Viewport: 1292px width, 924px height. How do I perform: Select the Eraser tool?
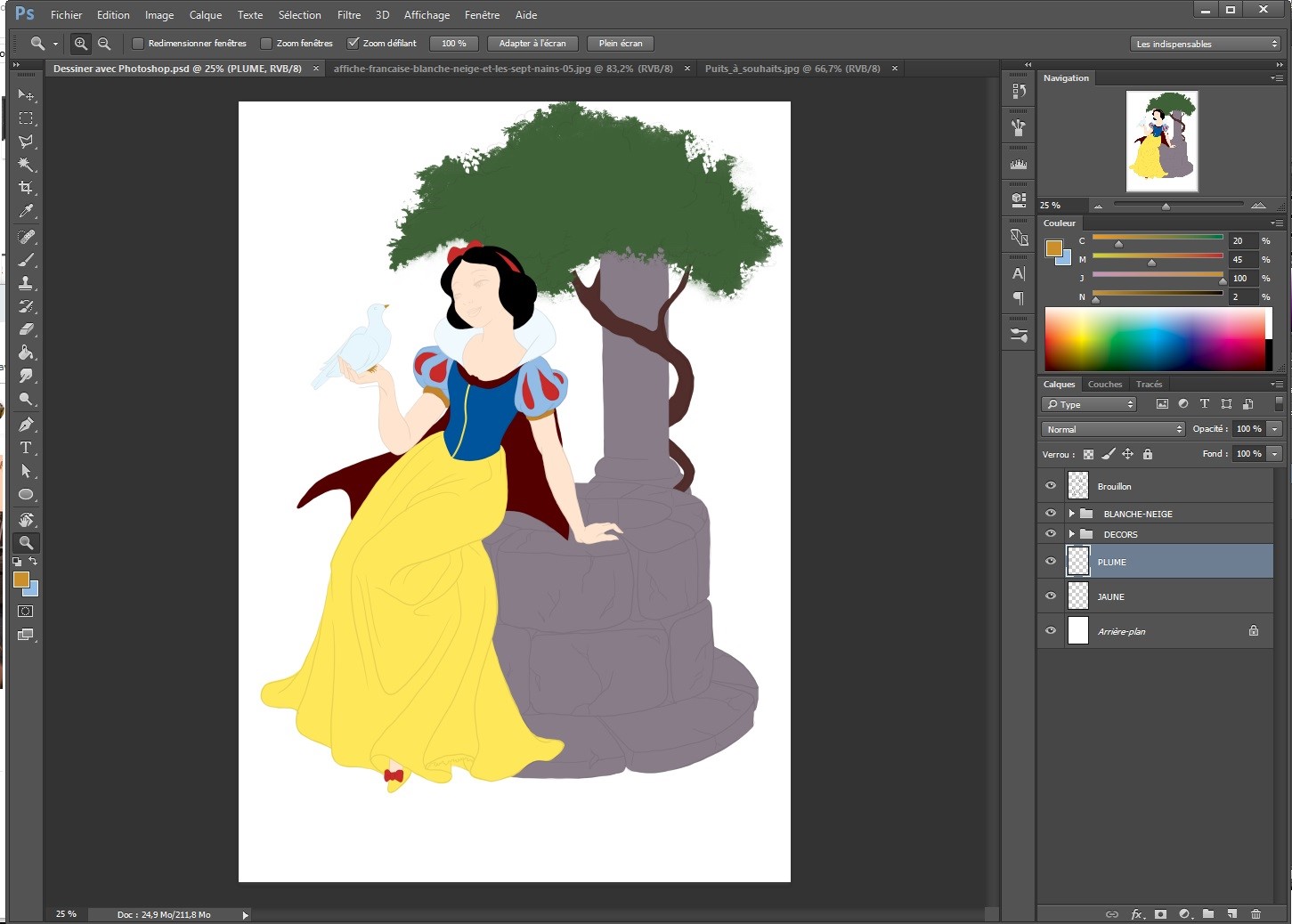tap(26, 328)
